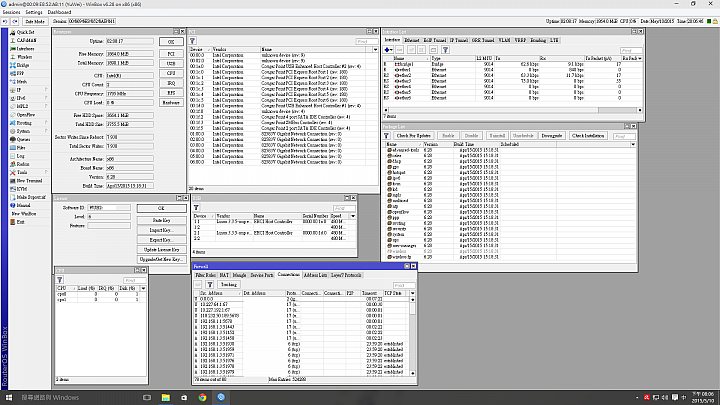Switch to the VLAN tab in Interface List

point(504,40)
